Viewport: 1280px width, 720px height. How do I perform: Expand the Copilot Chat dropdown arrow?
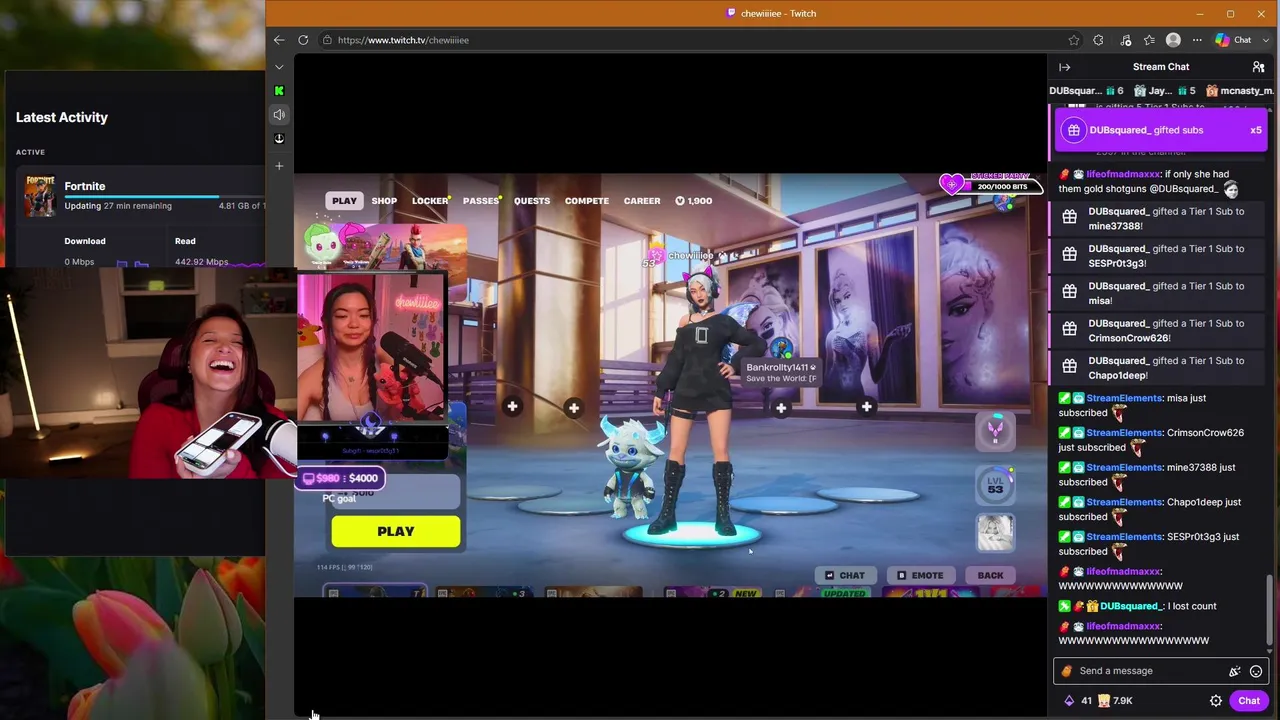[1265, 40]
